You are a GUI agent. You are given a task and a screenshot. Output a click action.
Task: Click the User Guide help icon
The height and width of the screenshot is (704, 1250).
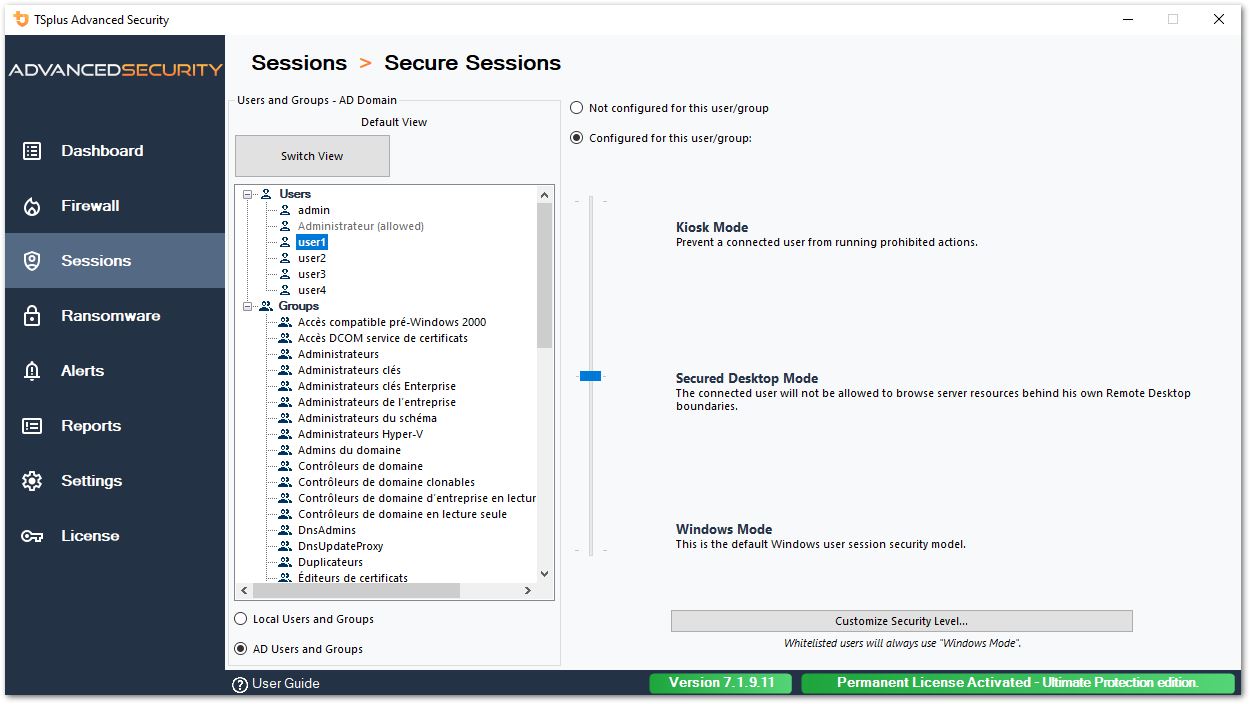(240, 685)
